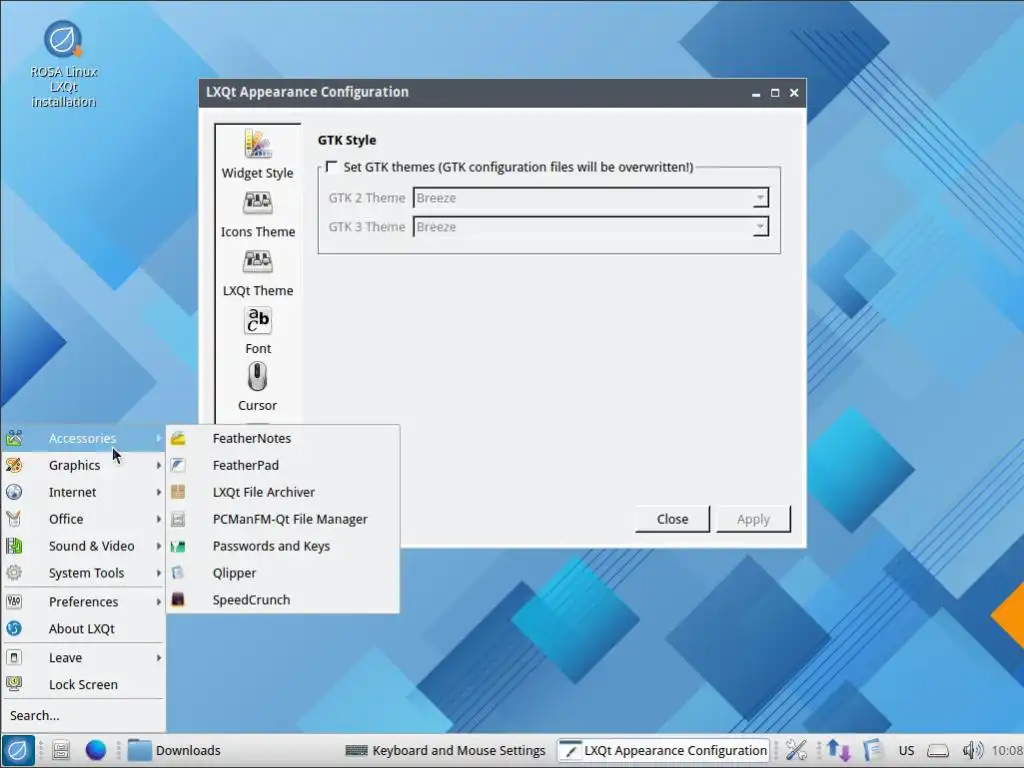Expand the Accessories menu category
This screenshot has width=1024, height=768.
point(83,438)
